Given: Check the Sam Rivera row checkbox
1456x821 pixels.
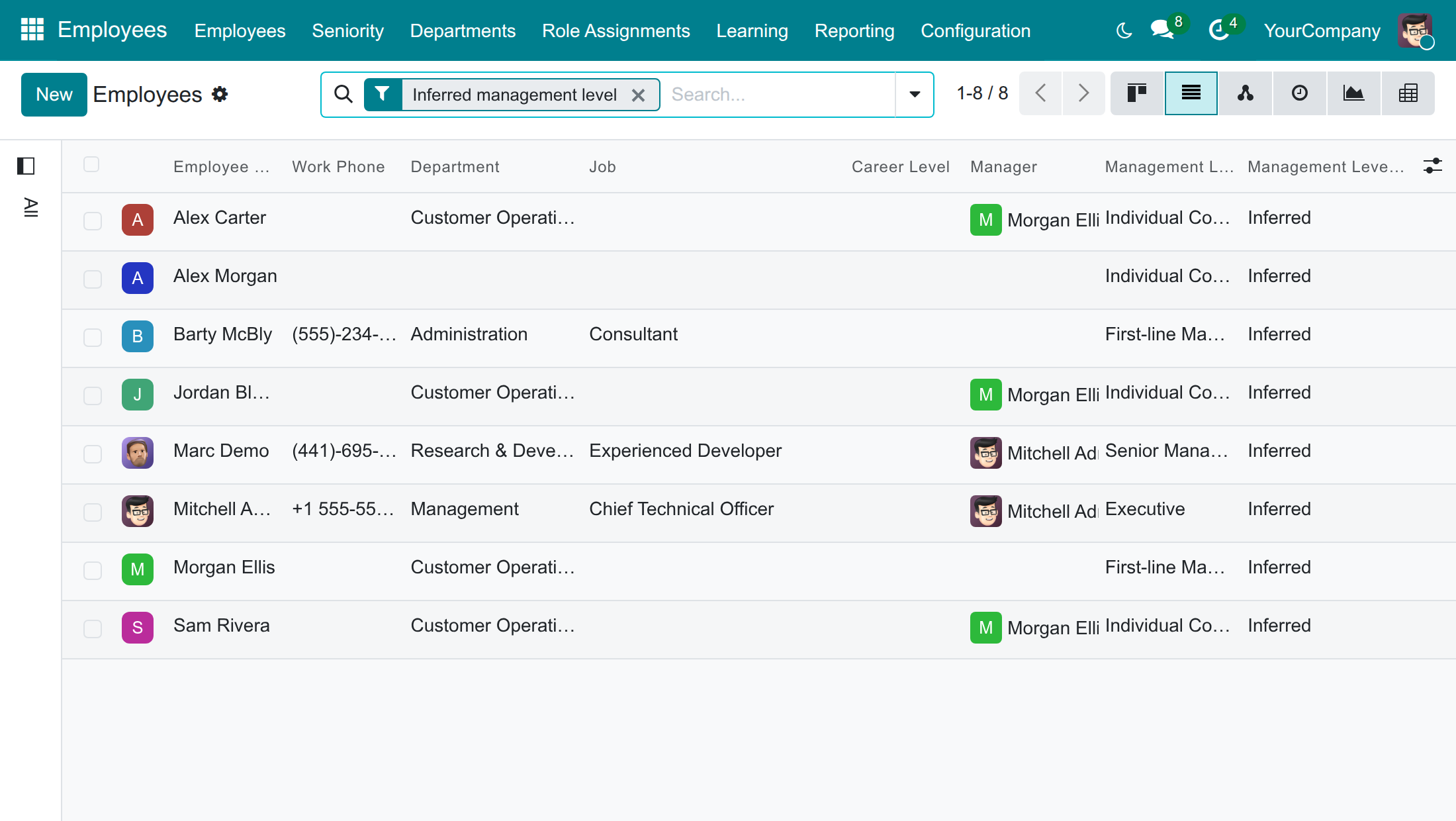Looking at the screenshot, I should pos(93,628).
